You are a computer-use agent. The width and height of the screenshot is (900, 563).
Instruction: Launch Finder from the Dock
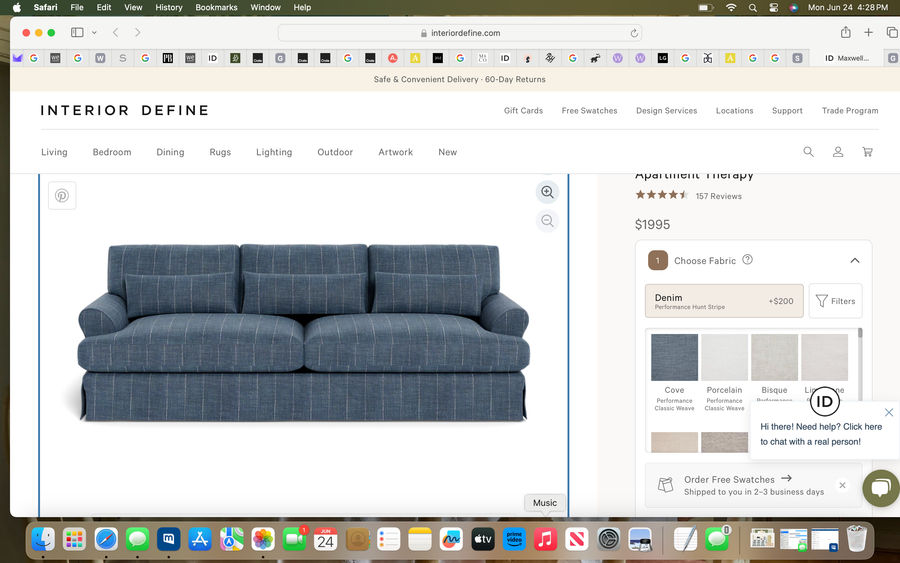(x=43, y=539)
